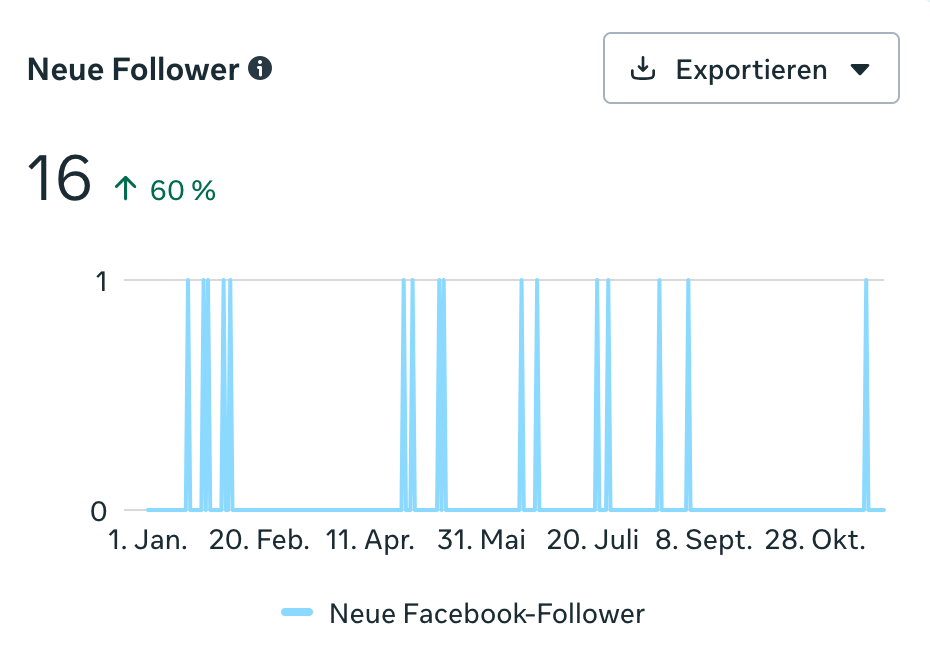Click the y-axis value 1
The image size is (930, 660).
click(100, 281)
